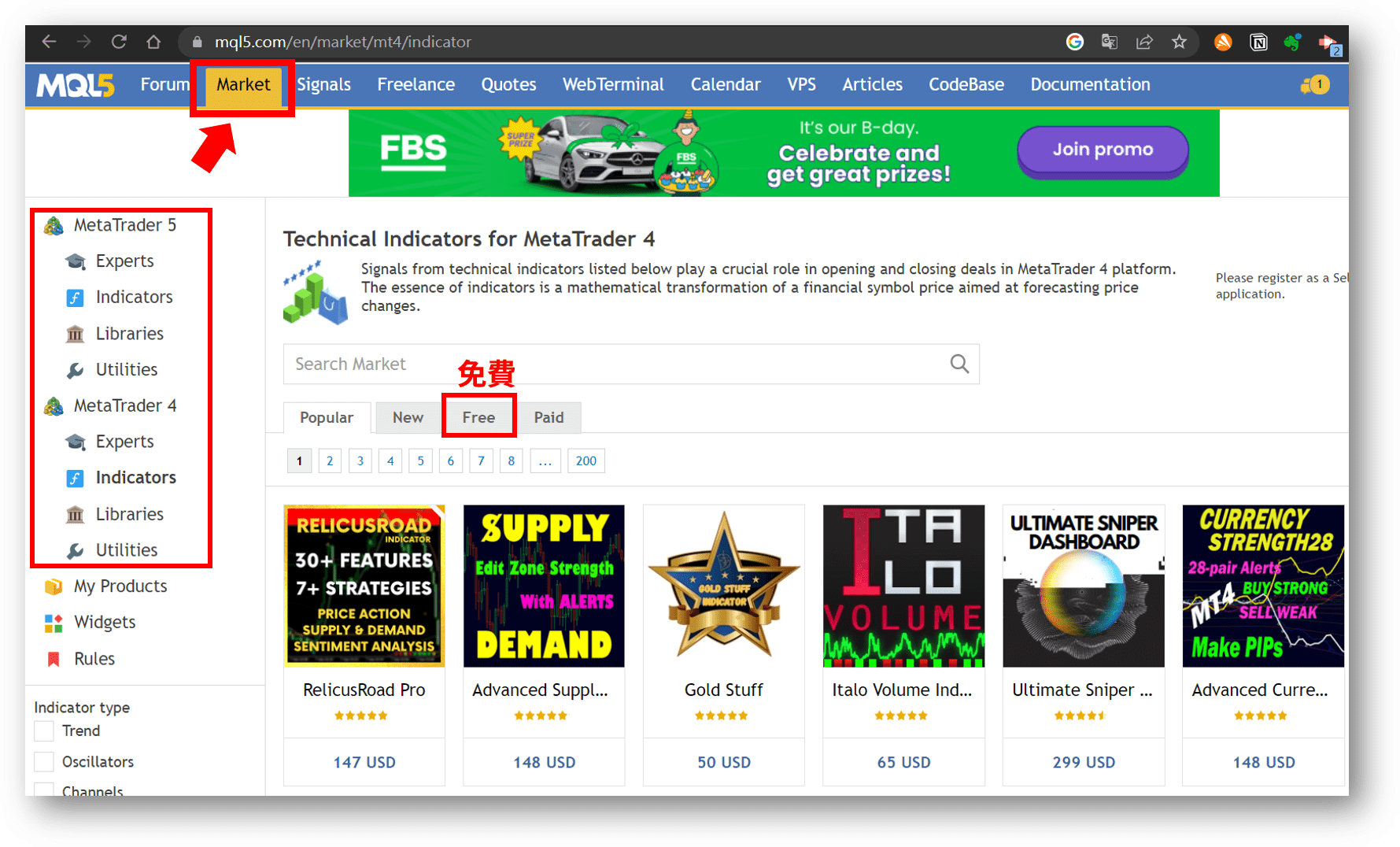
Task: Check the Oscillators indicator type checkbox
Action: 45,762
